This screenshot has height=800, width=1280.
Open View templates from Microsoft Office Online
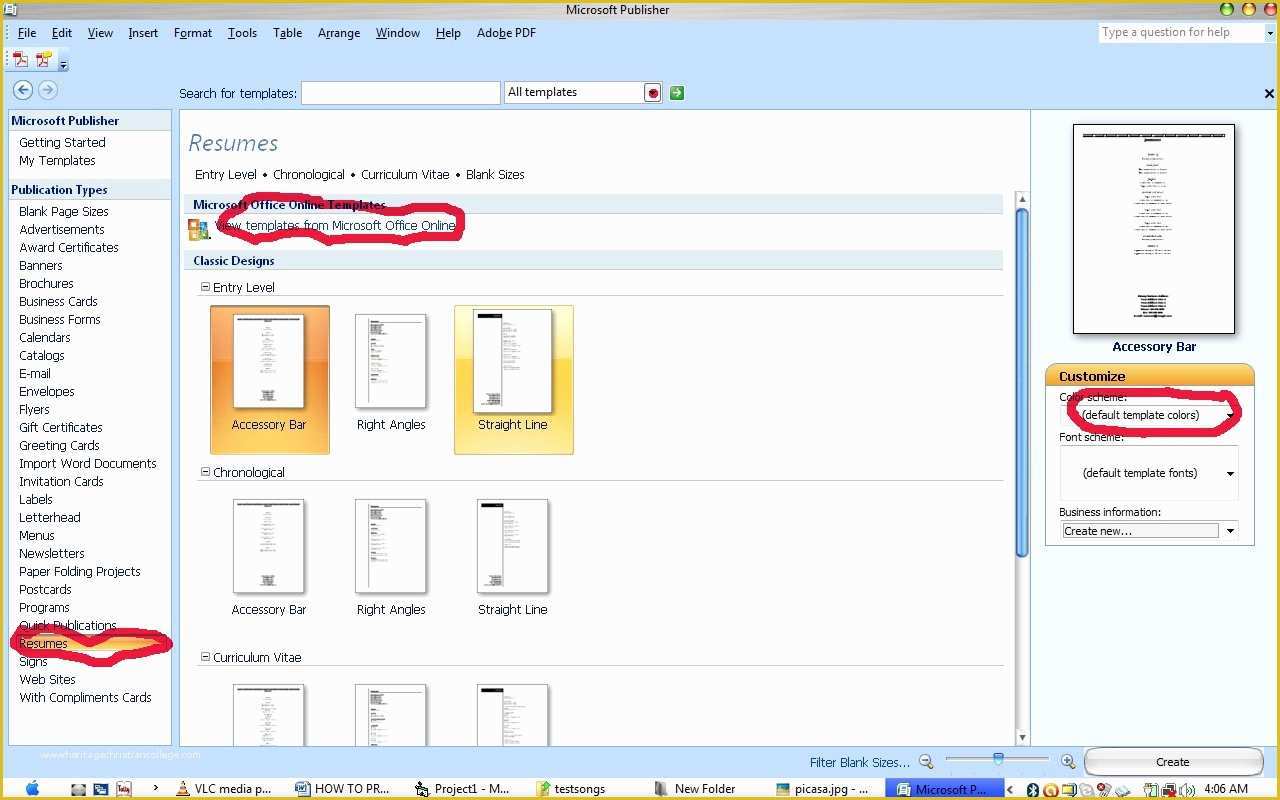tap(335, 226)
